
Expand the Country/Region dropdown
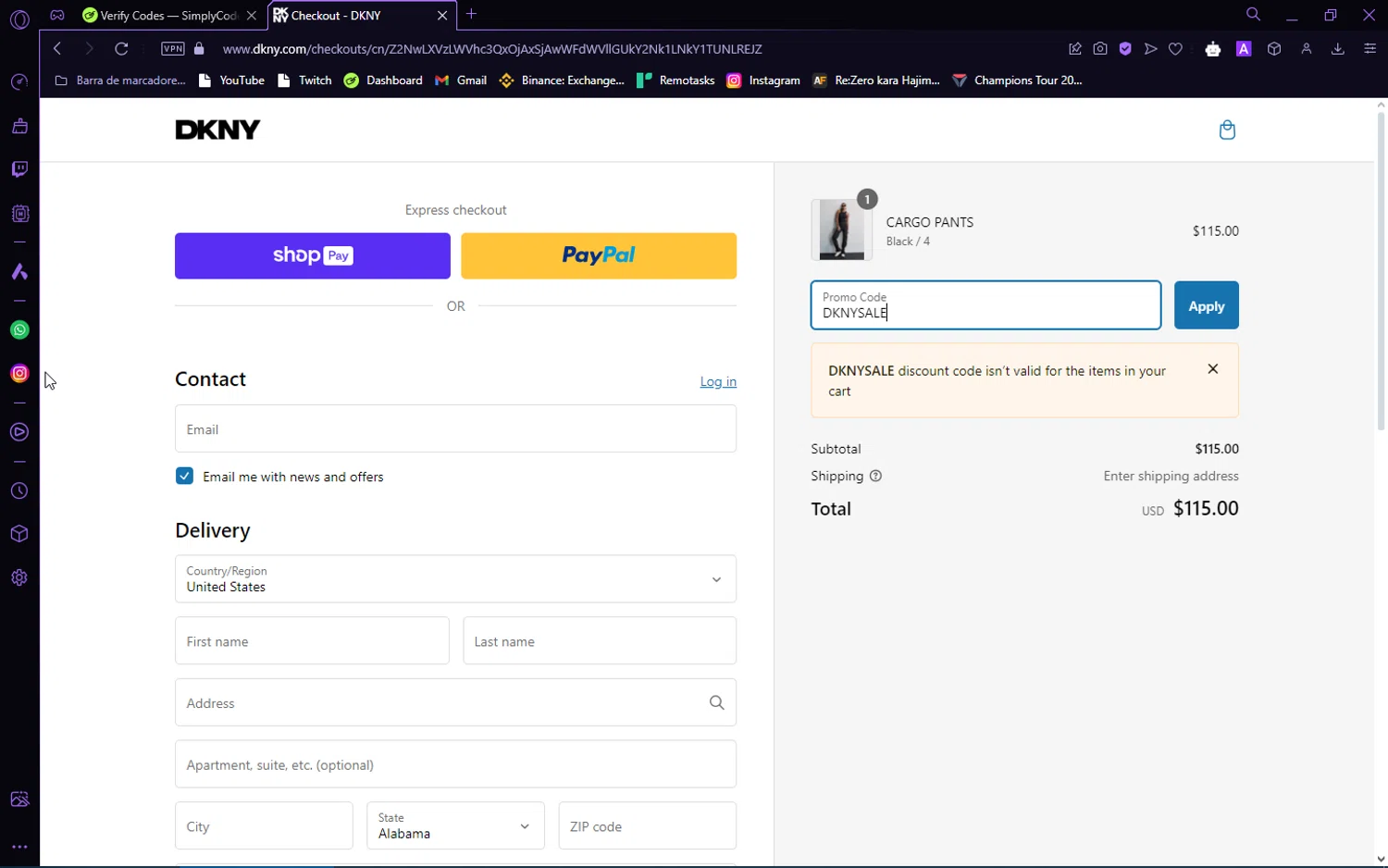click(x=455, y=579)
